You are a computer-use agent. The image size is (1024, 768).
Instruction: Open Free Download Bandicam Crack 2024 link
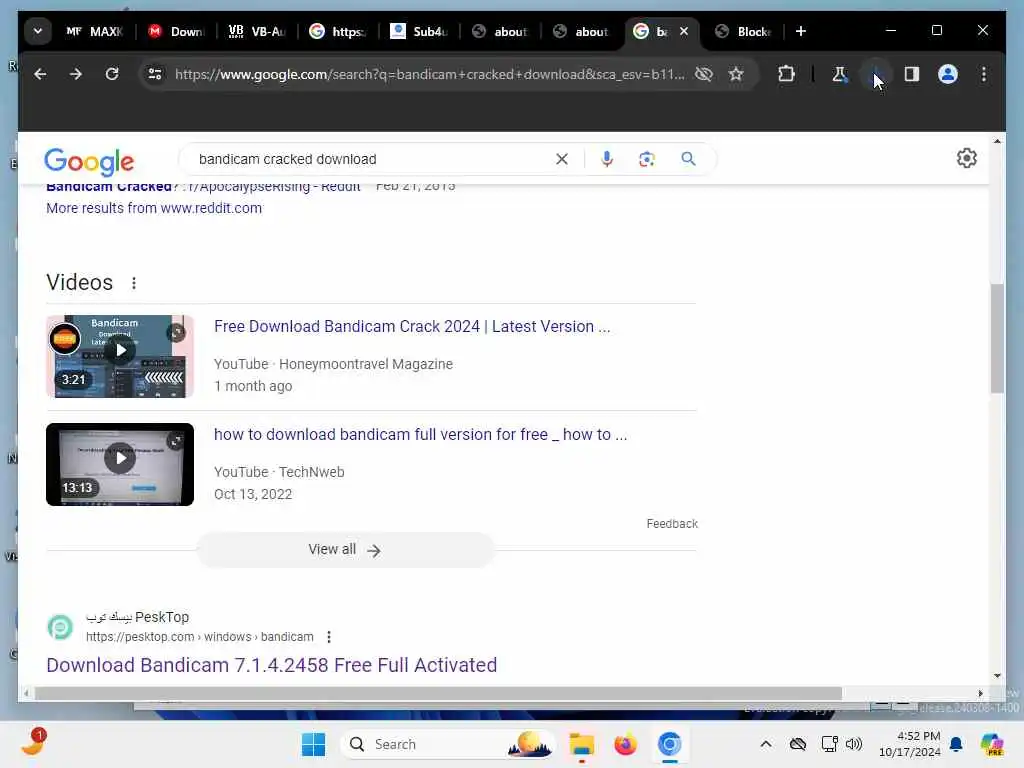coord(412,327)
